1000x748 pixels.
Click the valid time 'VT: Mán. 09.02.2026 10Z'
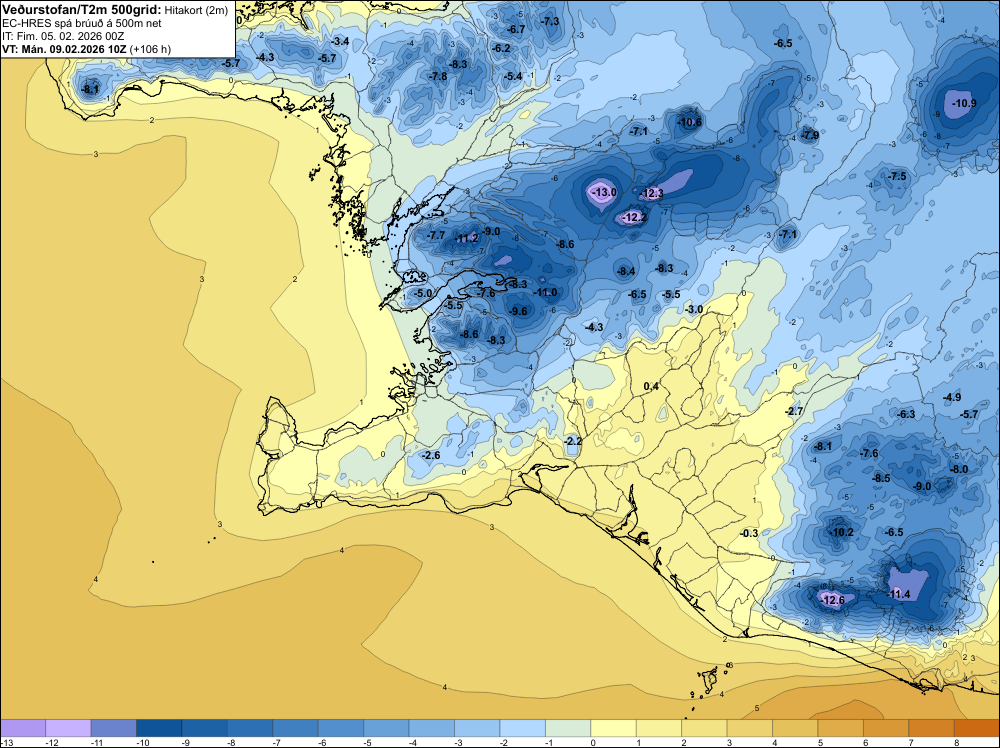[x=64, y=49]
